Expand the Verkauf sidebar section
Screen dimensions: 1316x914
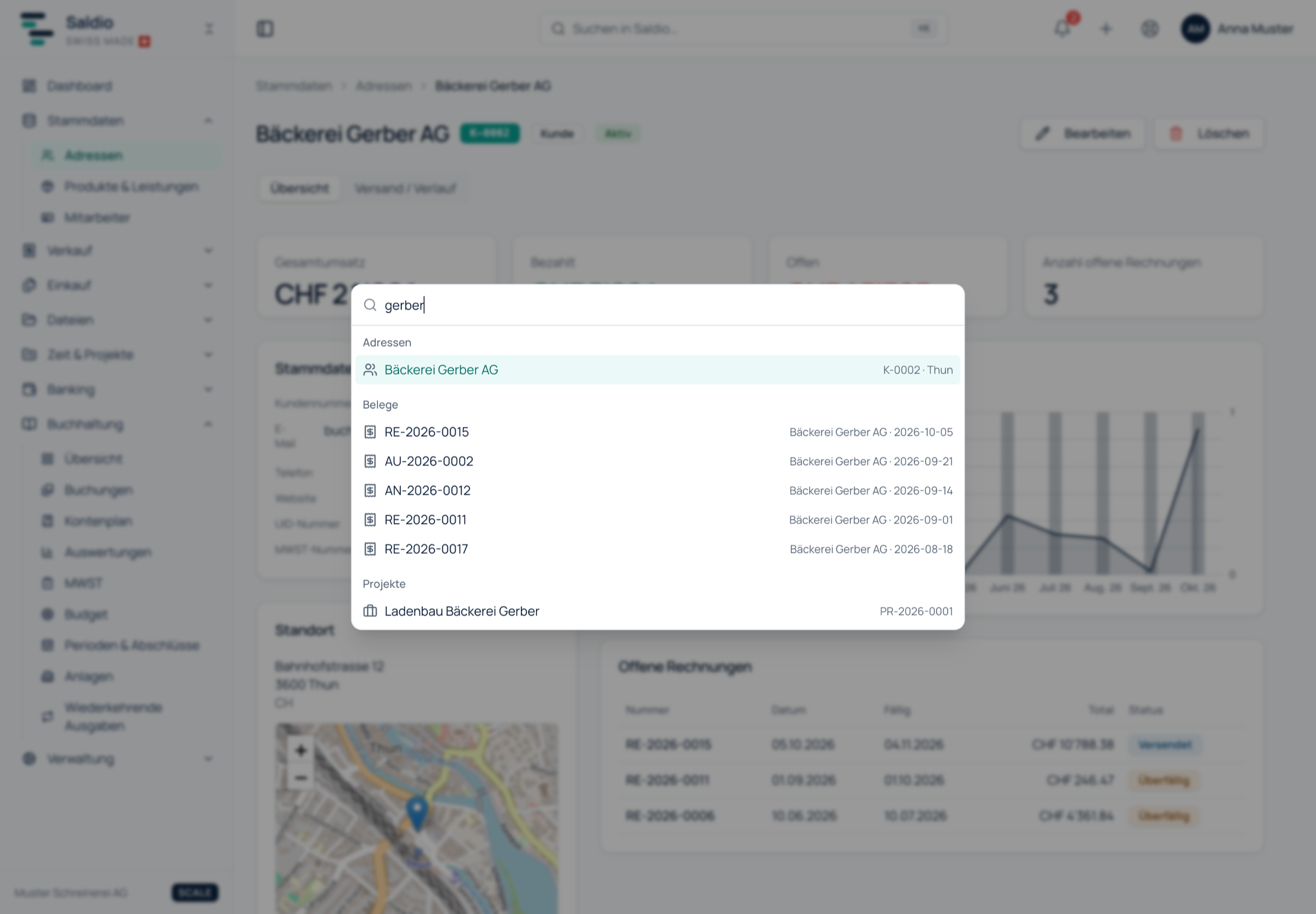[x=117, y=250]
